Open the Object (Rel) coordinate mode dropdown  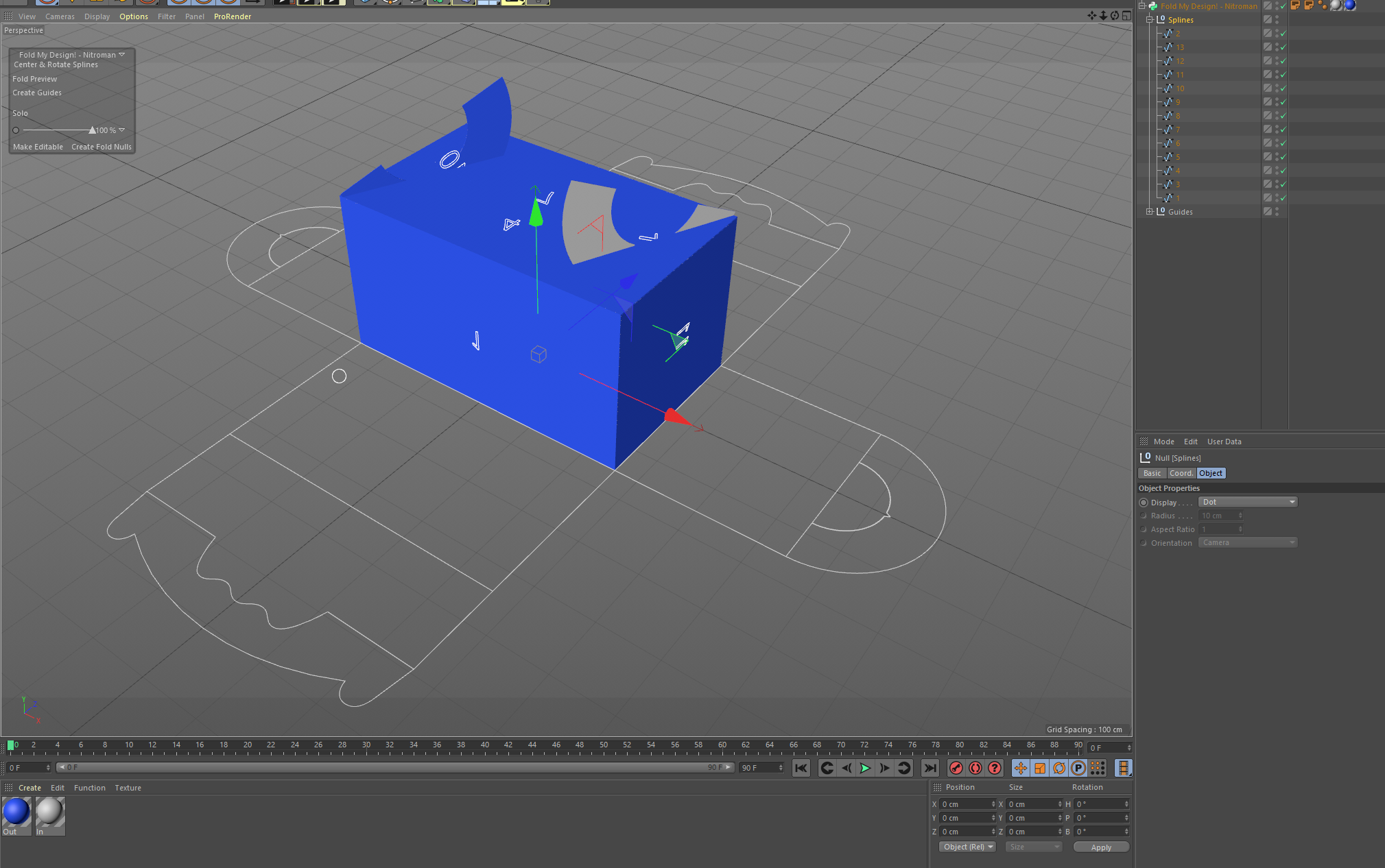click(968, 847)
